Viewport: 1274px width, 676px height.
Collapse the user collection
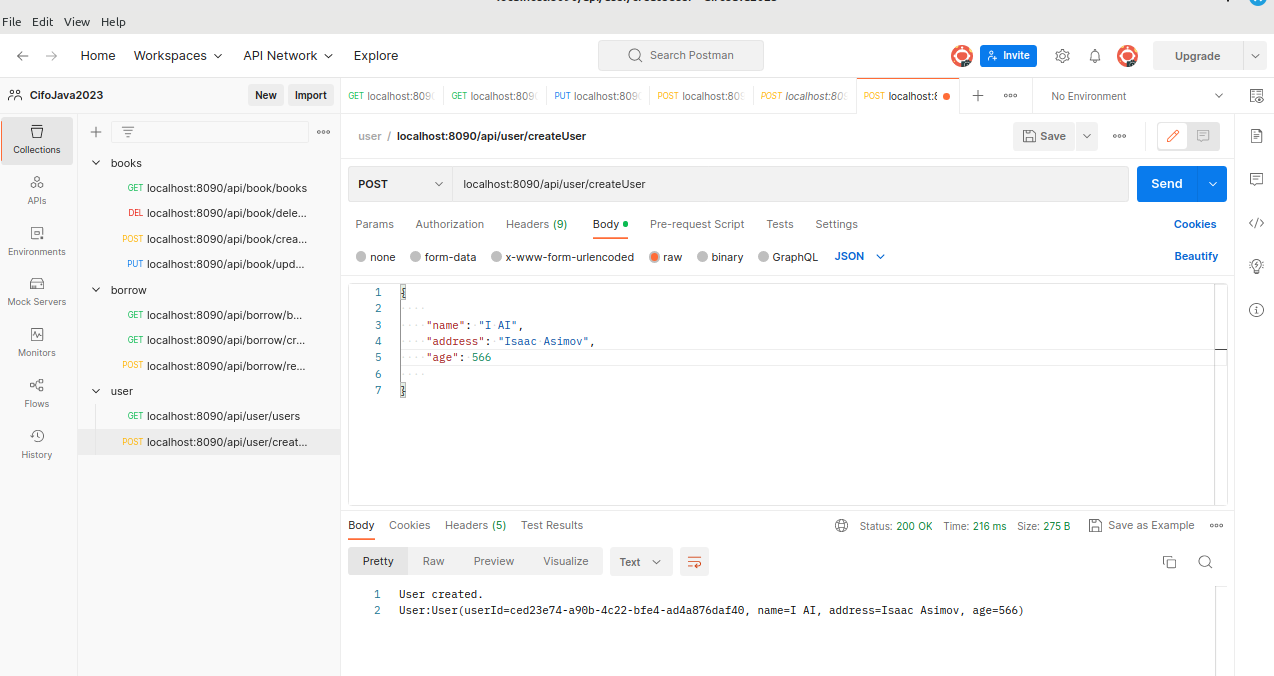tap(96, 391)
